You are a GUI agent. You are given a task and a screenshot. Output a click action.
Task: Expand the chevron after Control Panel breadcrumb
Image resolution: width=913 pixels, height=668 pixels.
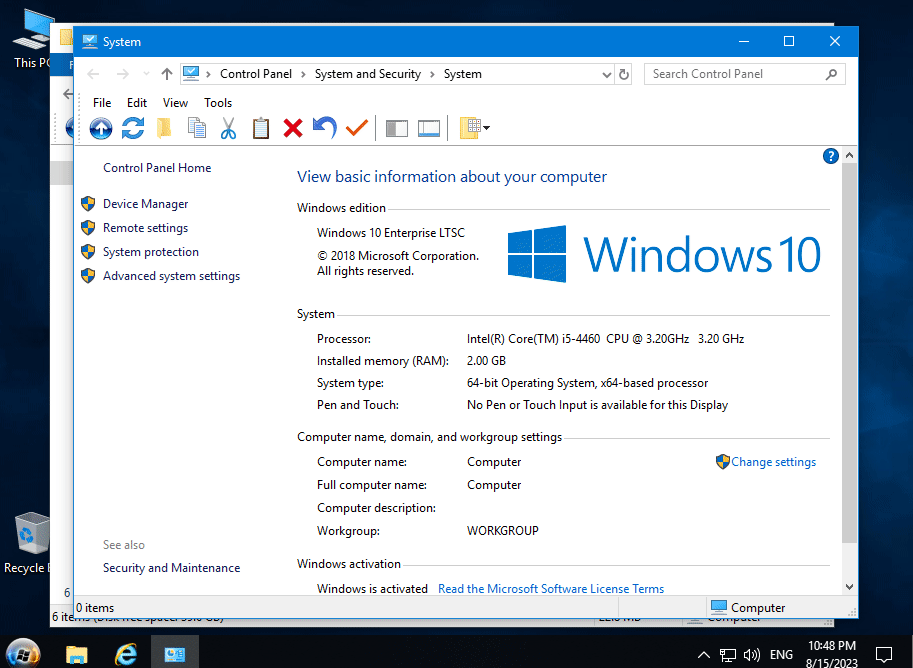(x=303, y=75)
